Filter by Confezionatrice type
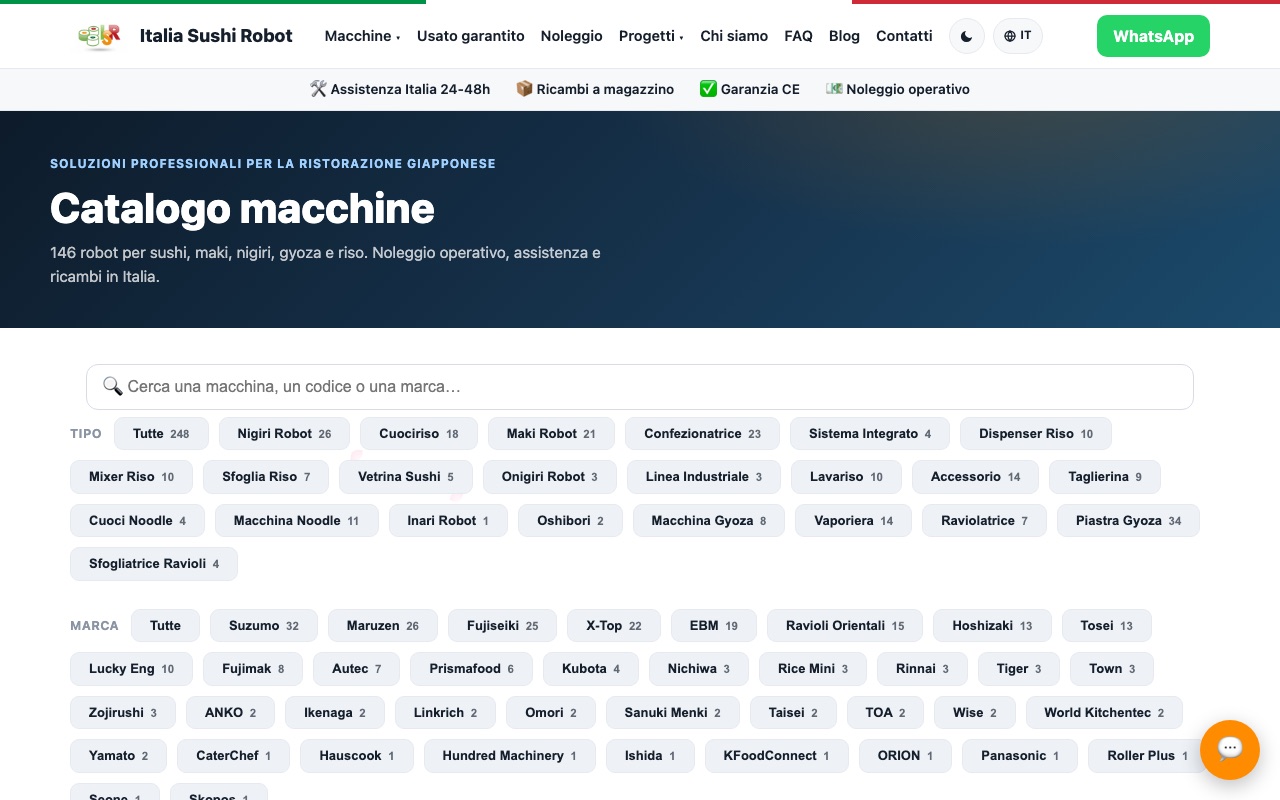The width and height of the screenshot is (1280, 800). (702, 434)
